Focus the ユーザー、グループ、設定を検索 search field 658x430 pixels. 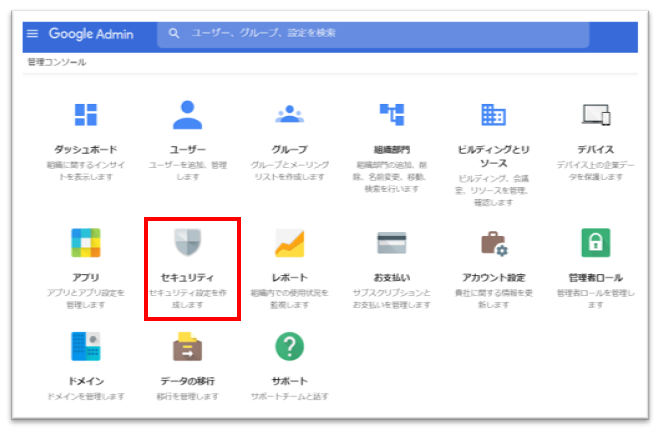click(x=373, y=35)
